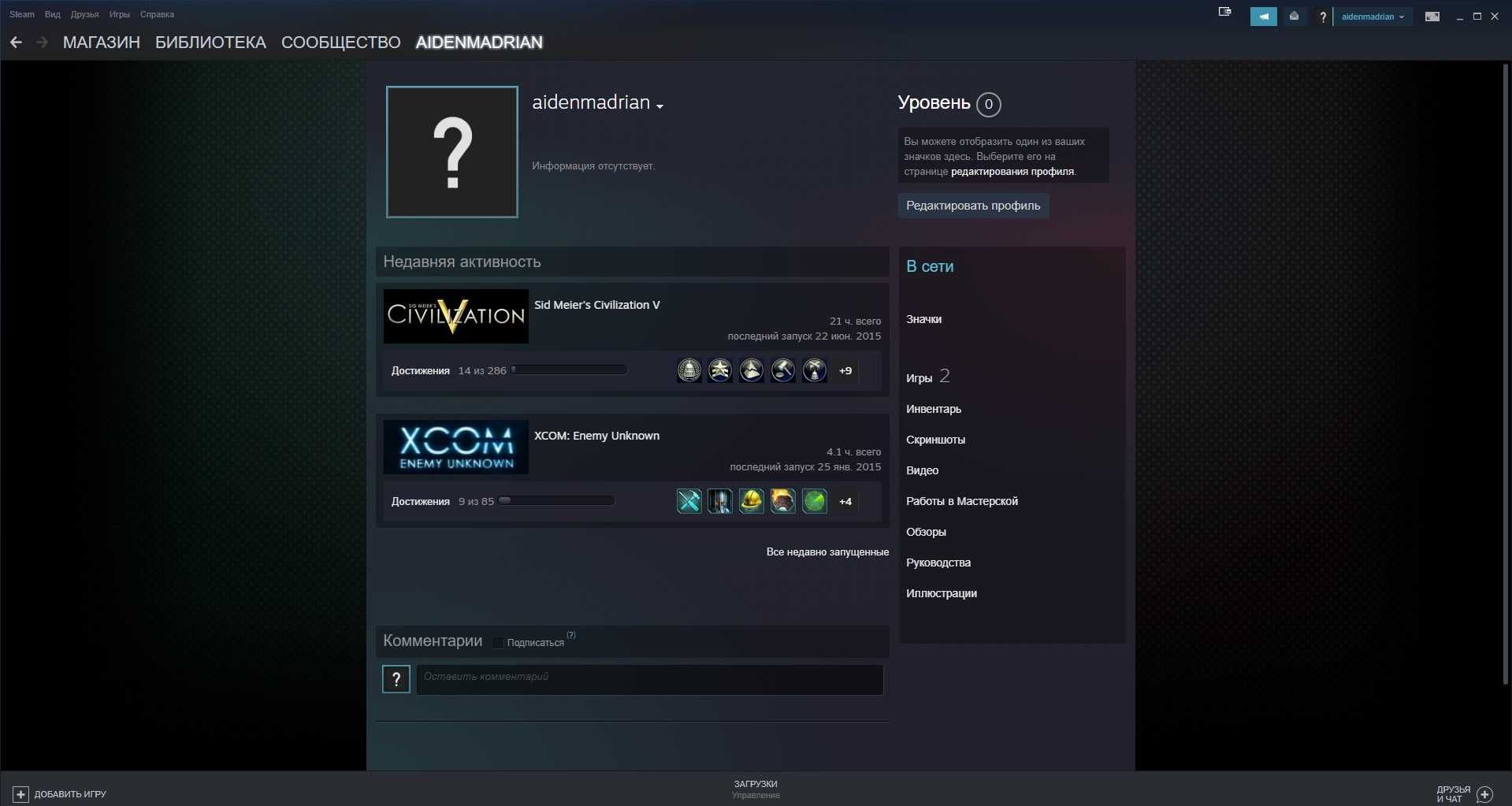Open second XCOM achievement icon

tap(719, 501)
